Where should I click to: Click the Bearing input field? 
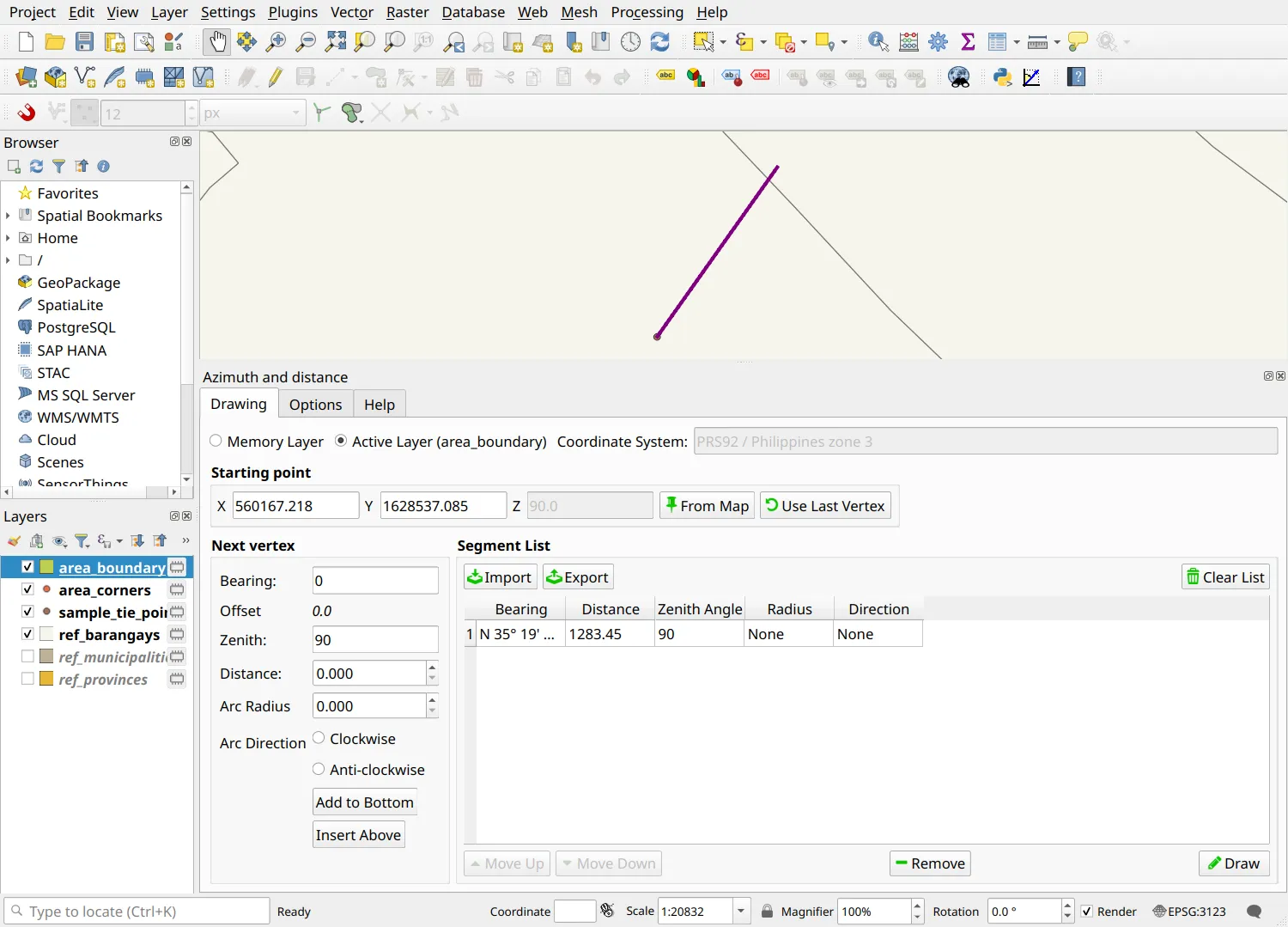click(375, 581)
